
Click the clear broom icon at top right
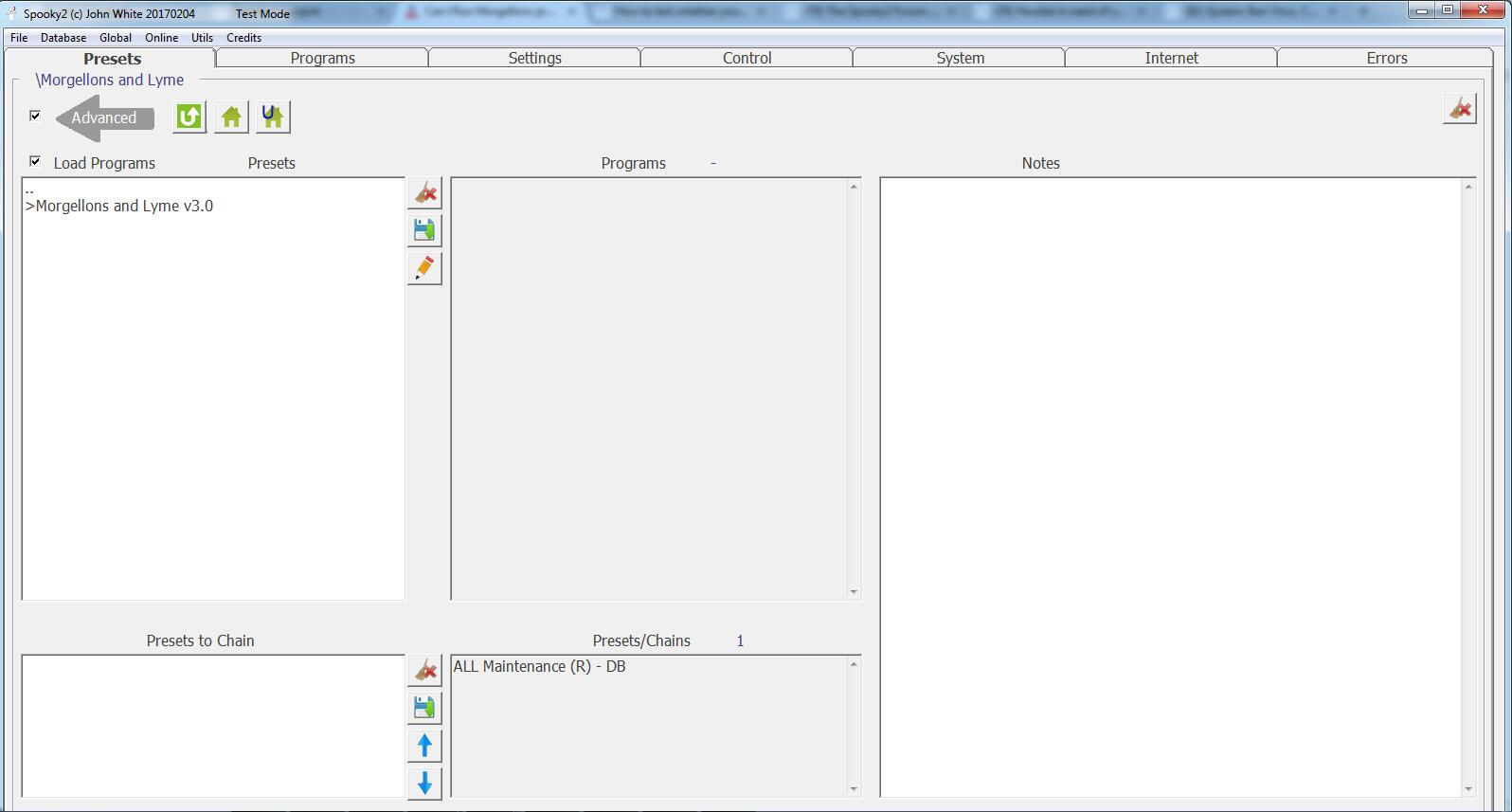tap(1460, 108)
